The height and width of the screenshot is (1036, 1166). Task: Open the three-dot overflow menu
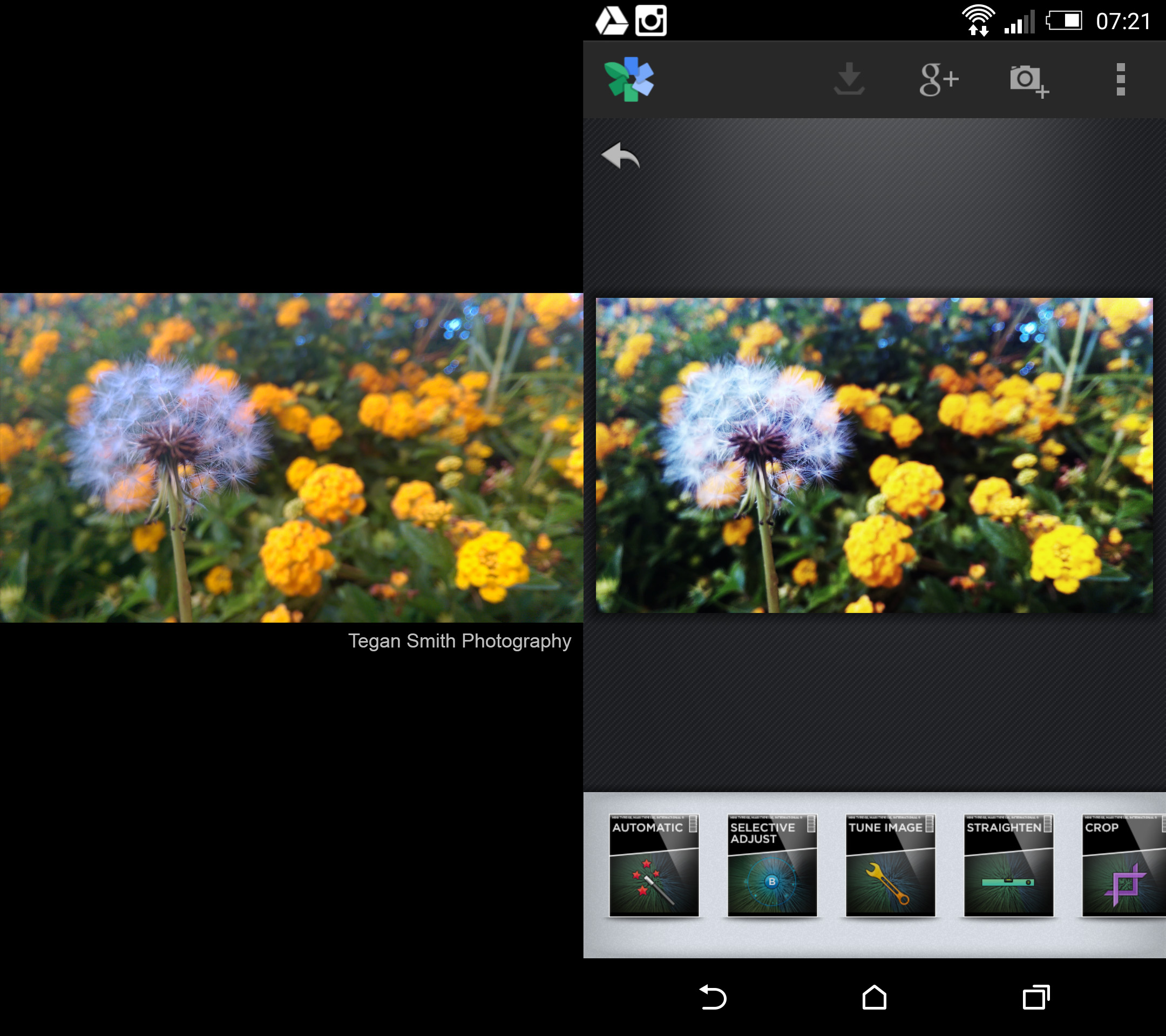(1120, 79)
